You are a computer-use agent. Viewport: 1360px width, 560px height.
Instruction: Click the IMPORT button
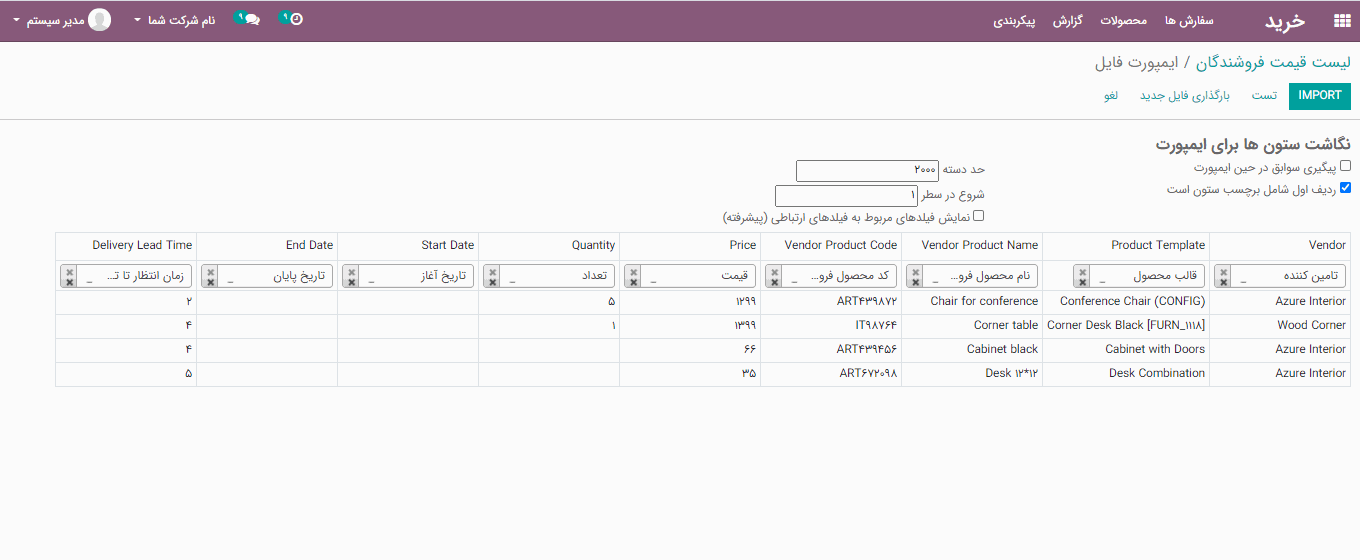pos(1320,95)
